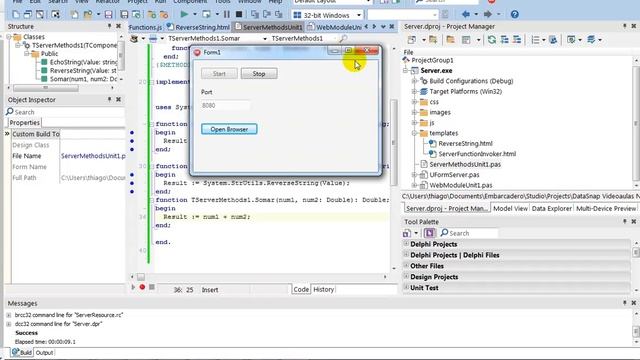Switch to ReverseString.html editor tab

point(198,27)
